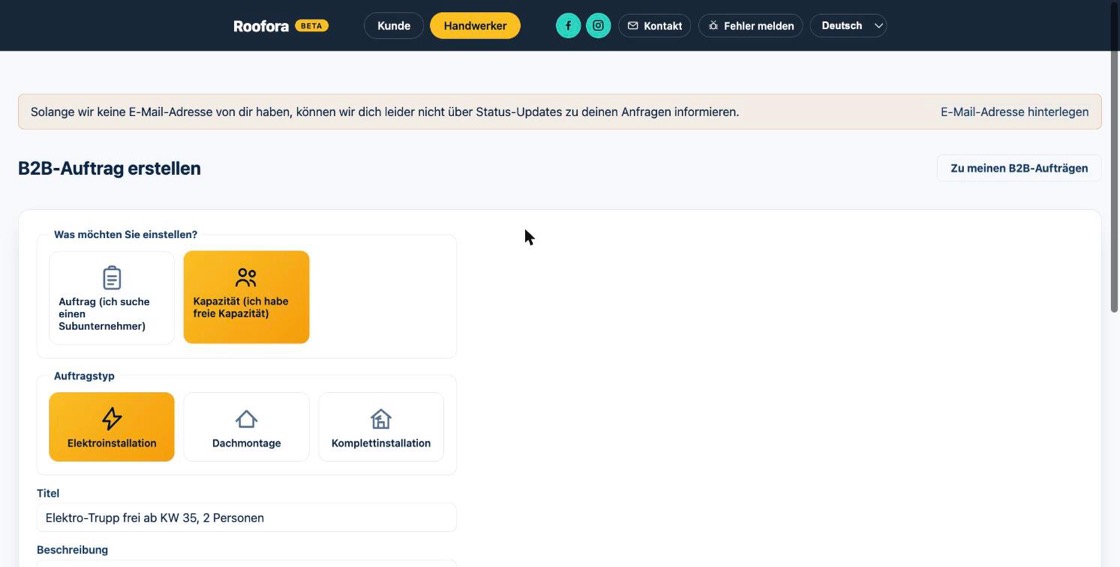Click the people icon for Kapazität
Viewport: 1120px width, 567px height.
[x=246, y=278]
